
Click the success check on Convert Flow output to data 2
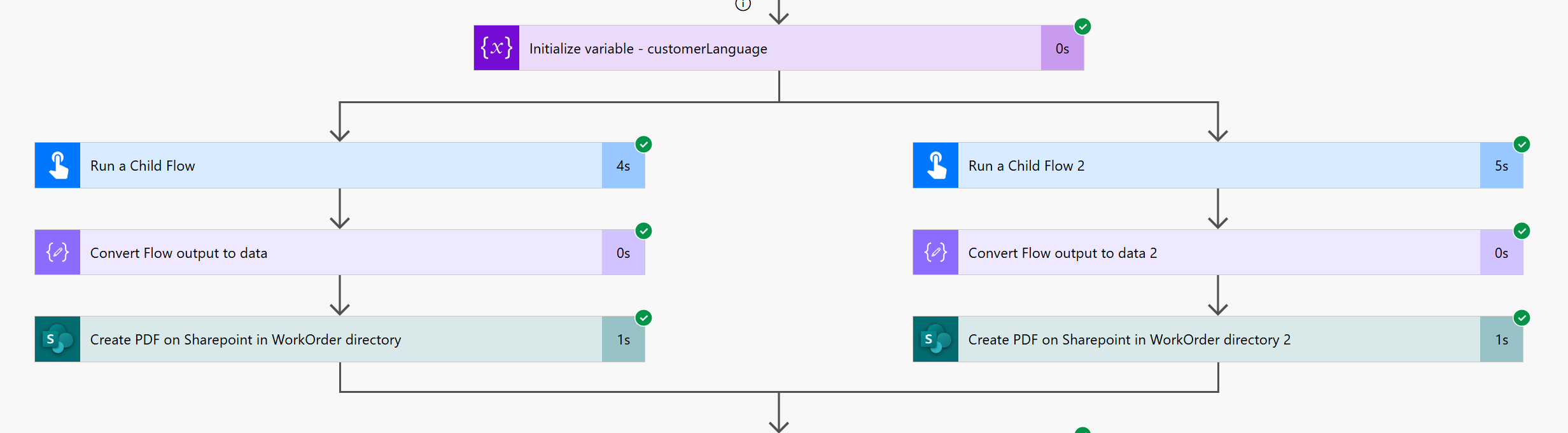1522,231
